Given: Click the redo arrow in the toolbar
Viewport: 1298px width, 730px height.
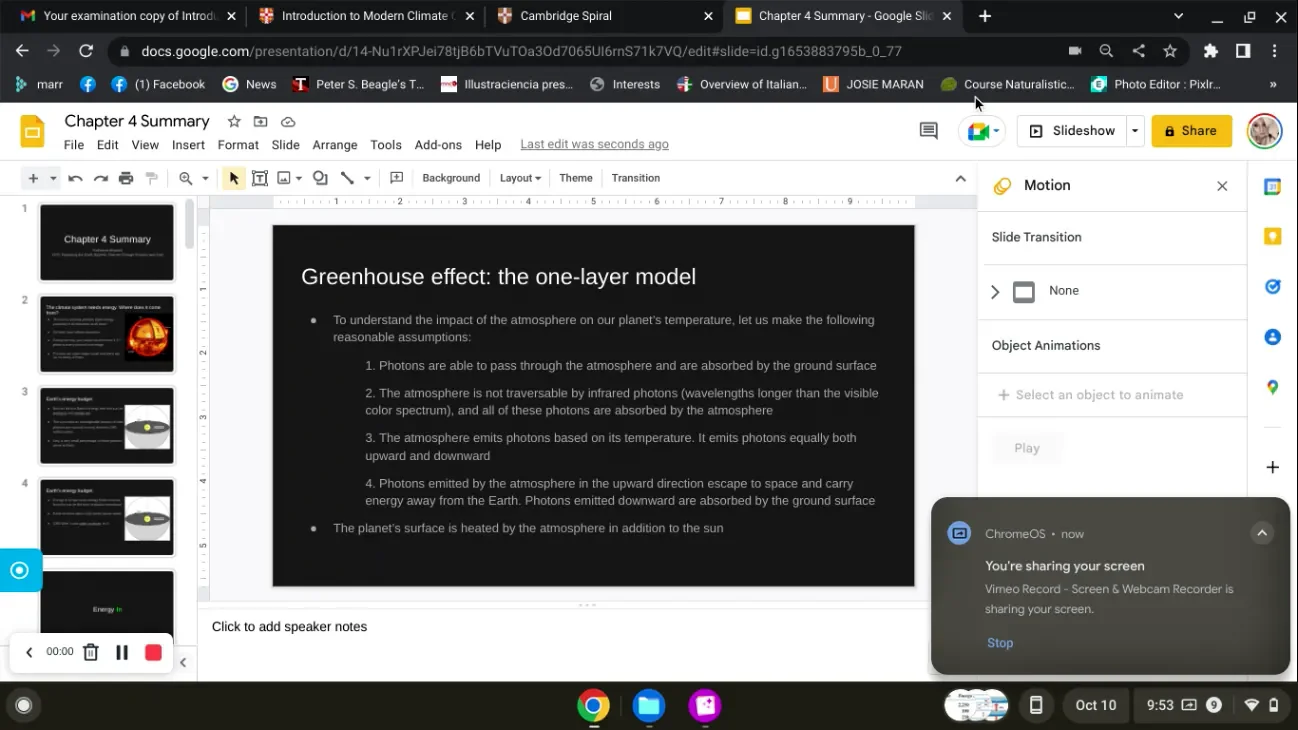Looking at the screenshot, I should click(x=100, y=178).
